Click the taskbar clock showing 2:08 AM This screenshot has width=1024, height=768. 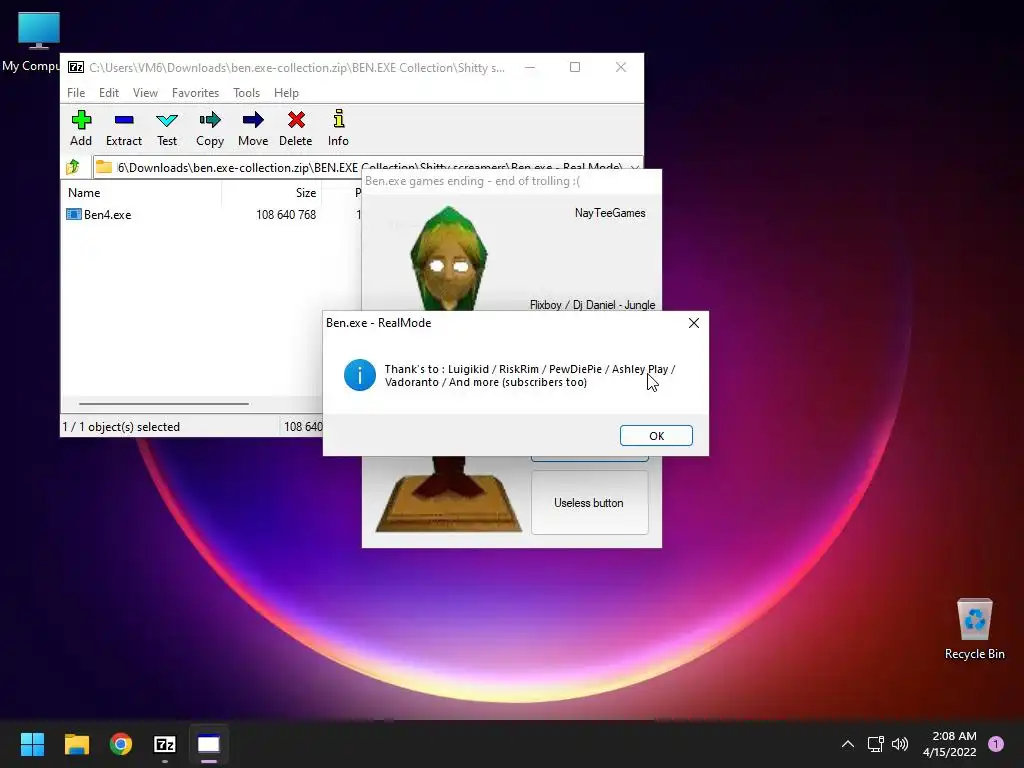pyautogui.click(x=950, y=744)
